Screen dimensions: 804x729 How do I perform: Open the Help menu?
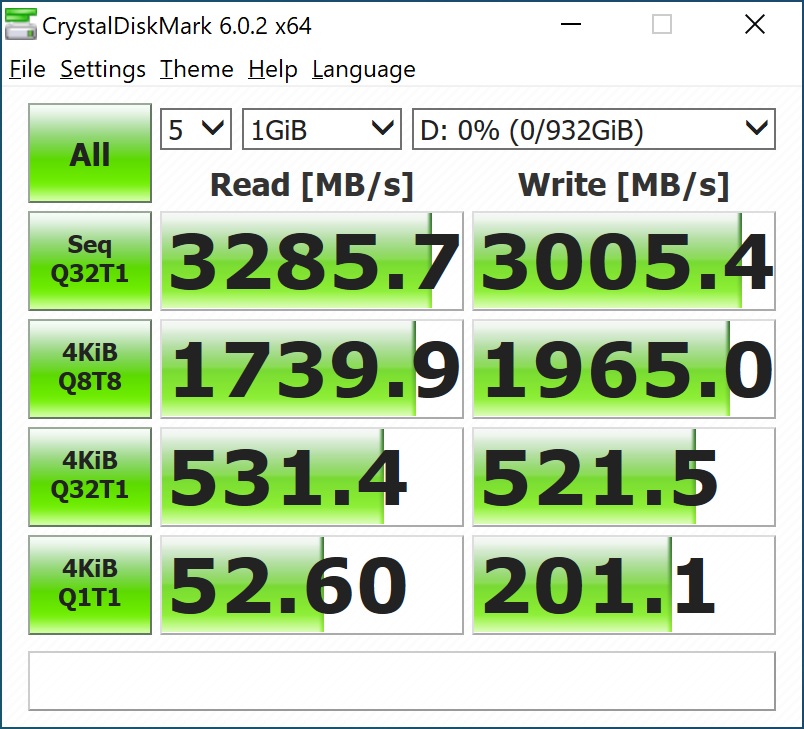[x=272, y=69]
